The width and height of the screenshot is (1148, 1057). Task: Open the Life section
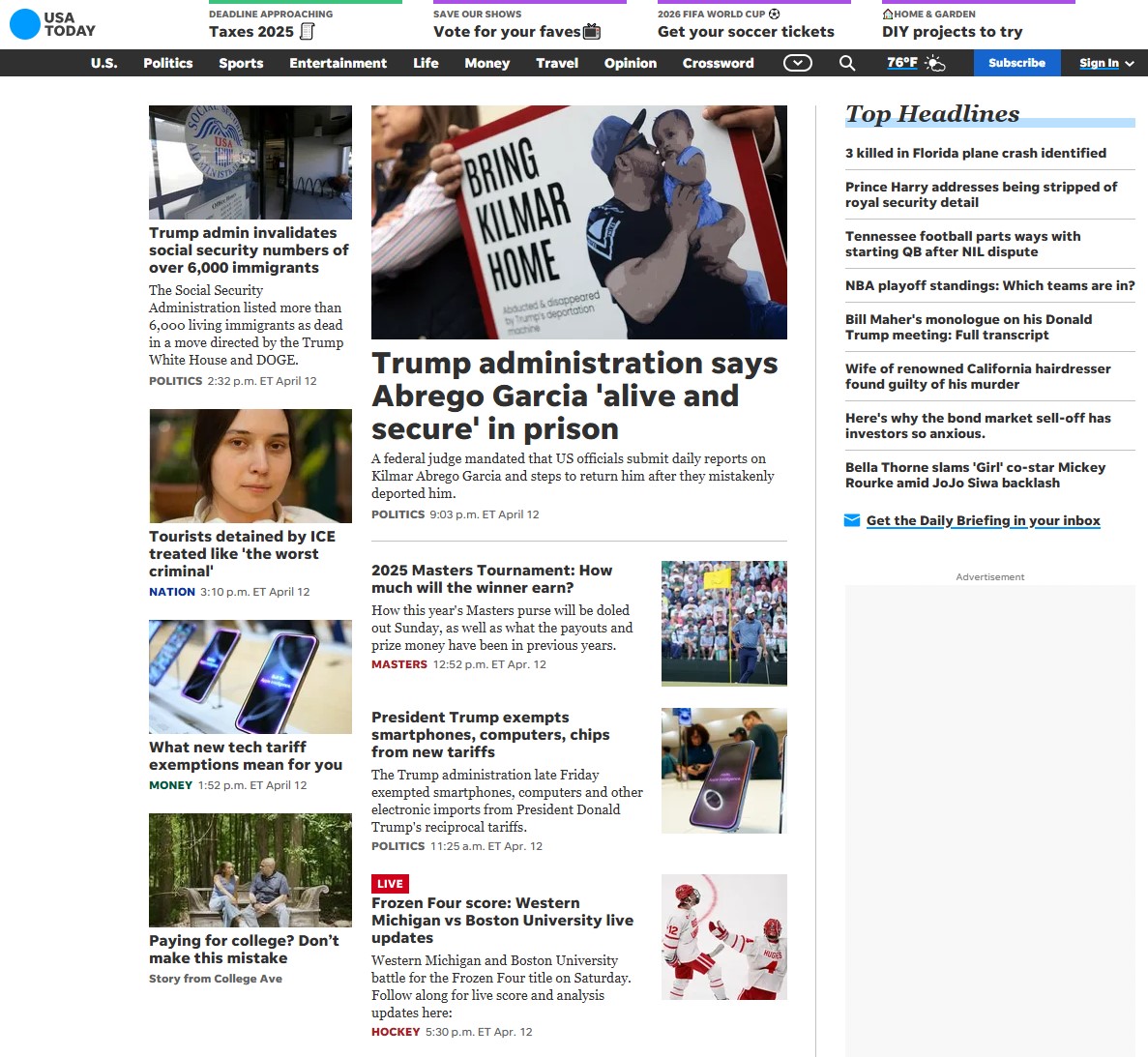tap(427, 63)
